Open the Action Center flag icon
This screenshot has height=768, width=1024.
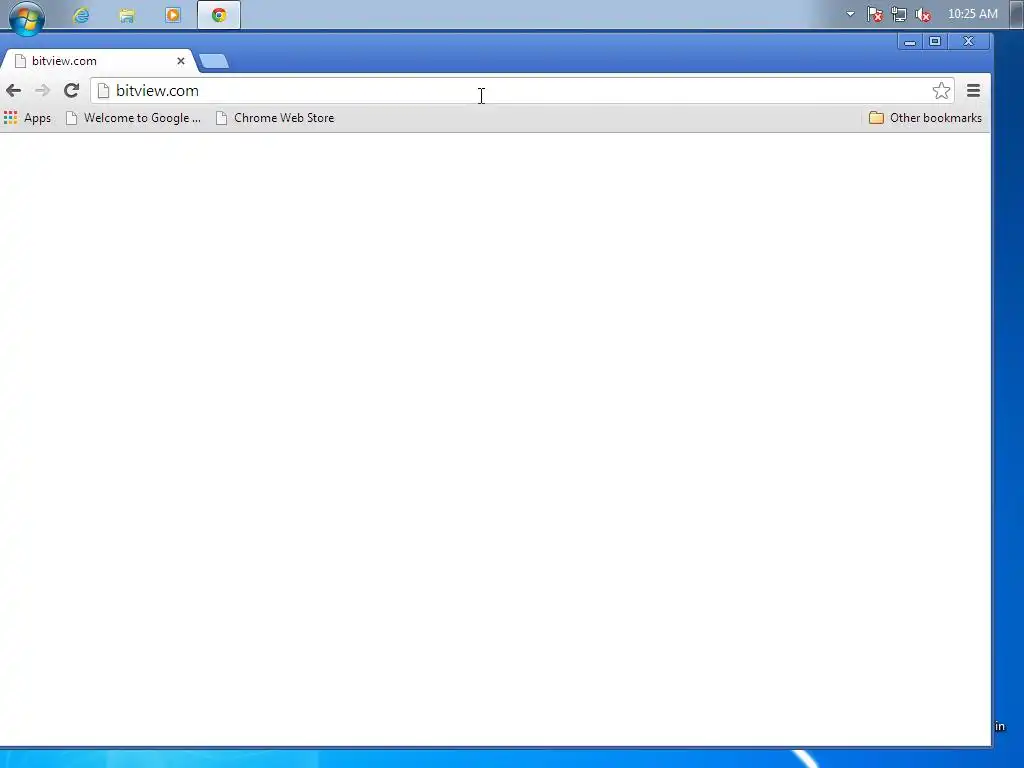coord(875,14)
